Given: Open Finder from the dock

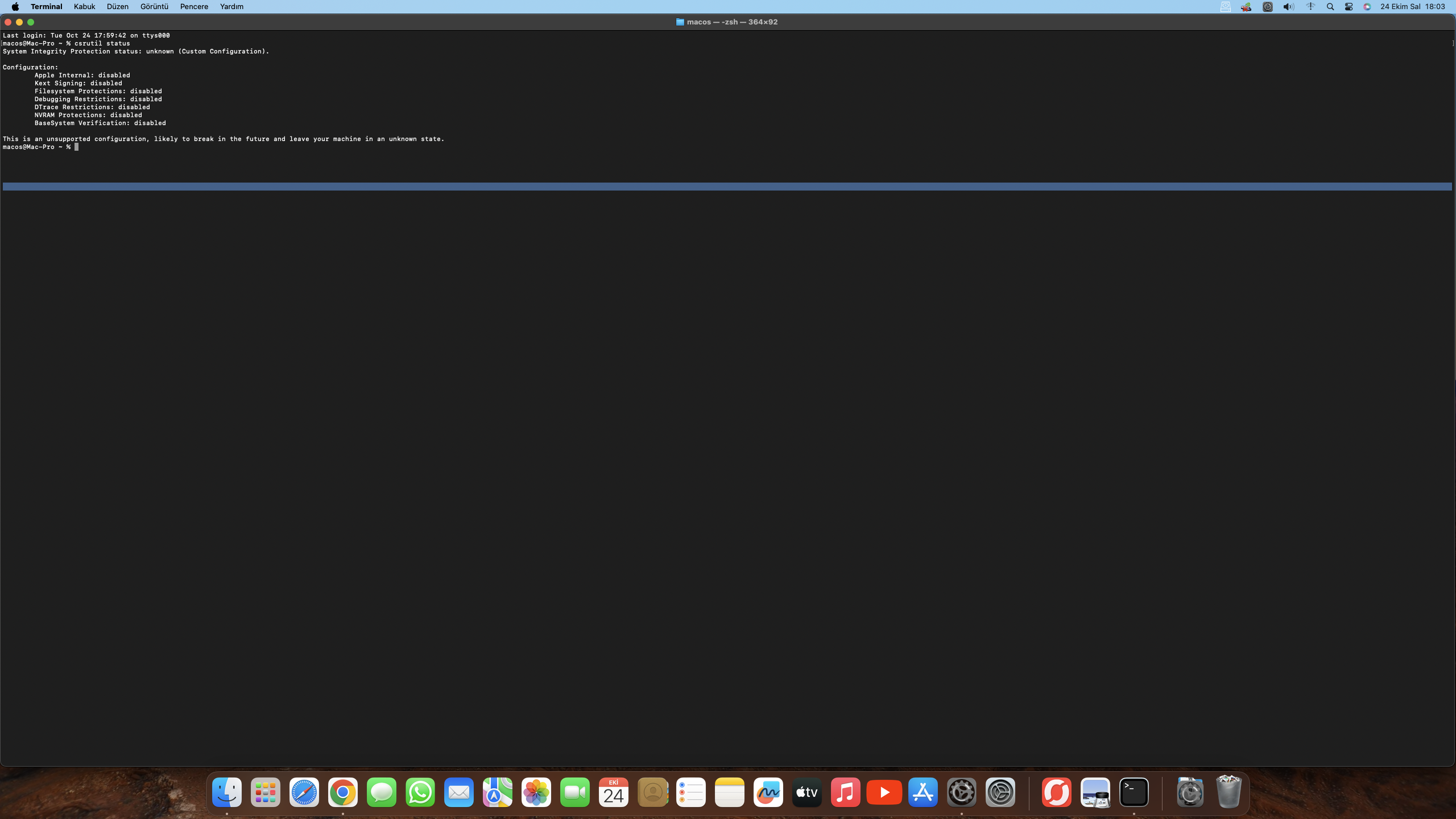Looking at the screenshot, I should [x=227, y=792].
